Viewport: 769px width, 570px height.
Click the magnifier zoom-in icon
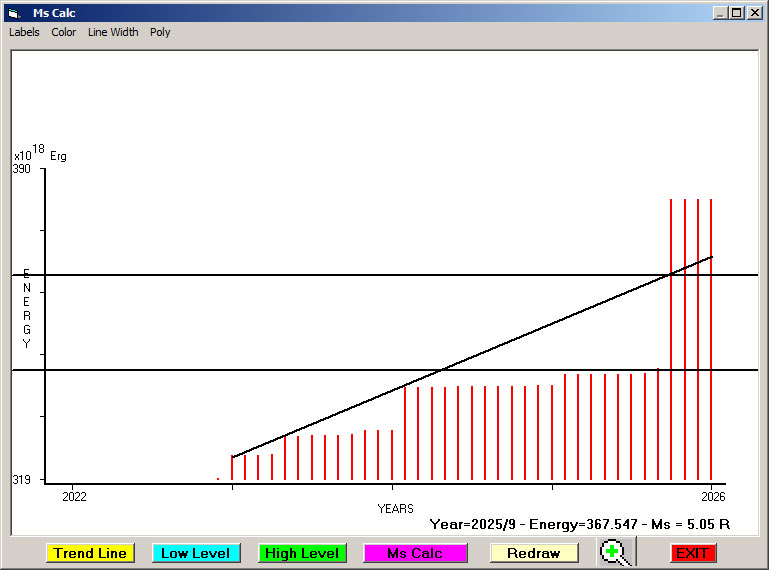tap(616, 552)
